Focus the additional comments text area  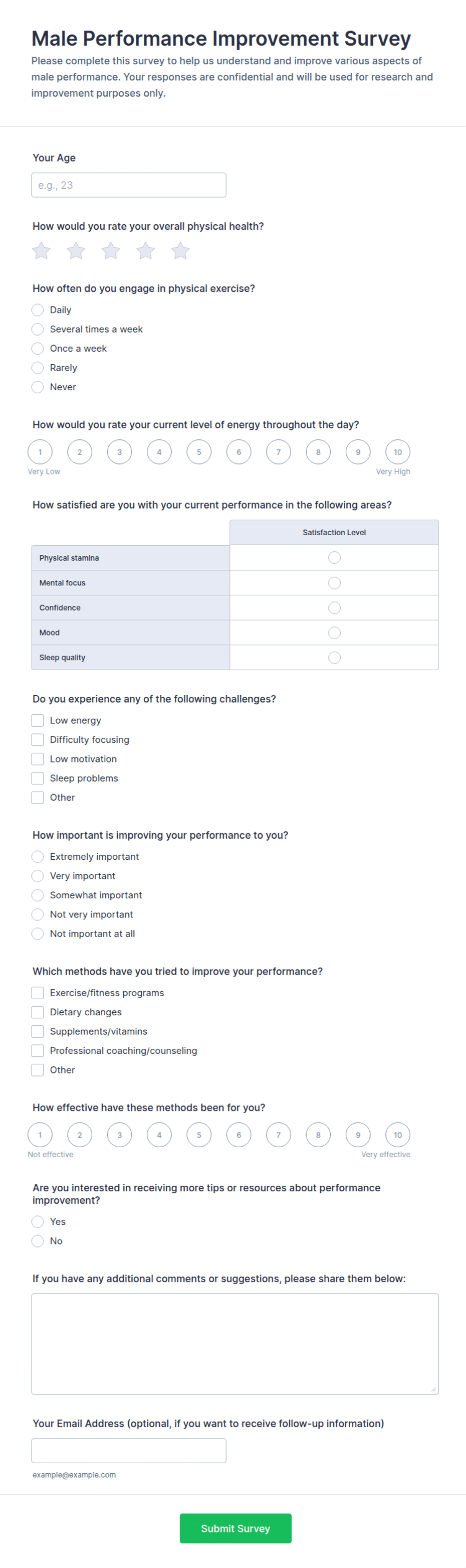[x=235, y=1344]
